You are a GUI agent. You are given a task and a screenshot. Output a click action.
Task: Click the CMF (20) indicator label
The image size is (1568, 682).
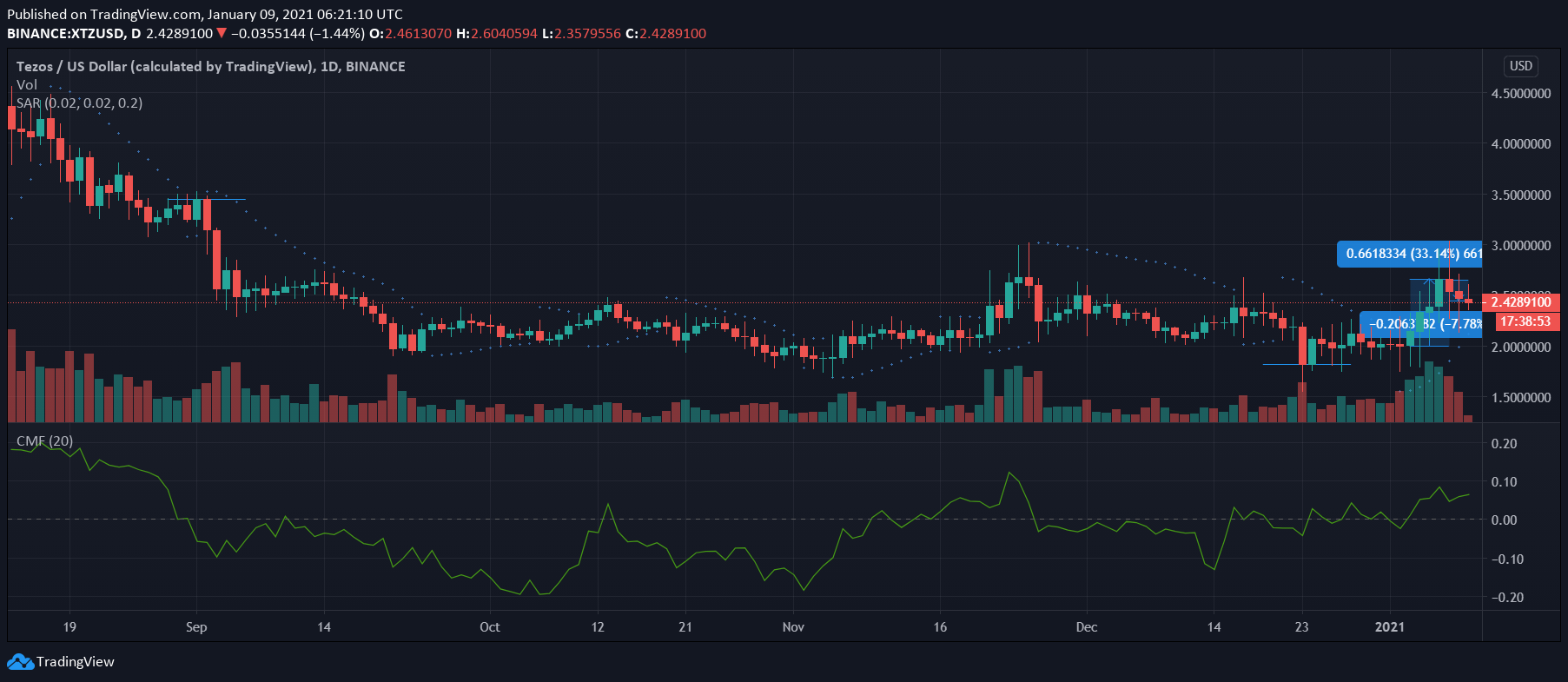pyautogui.click(x=45, y=441)
